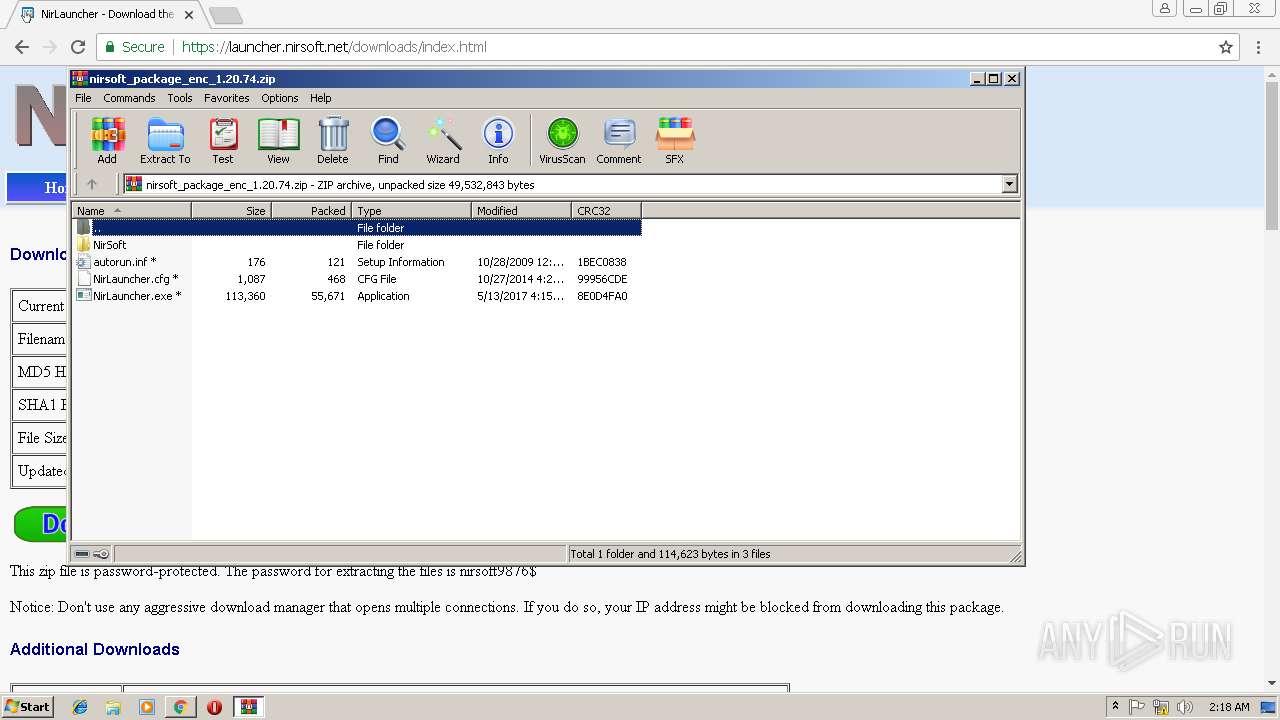Sort by the Size column header
The image size is (1280, 720).
[231, 210]
